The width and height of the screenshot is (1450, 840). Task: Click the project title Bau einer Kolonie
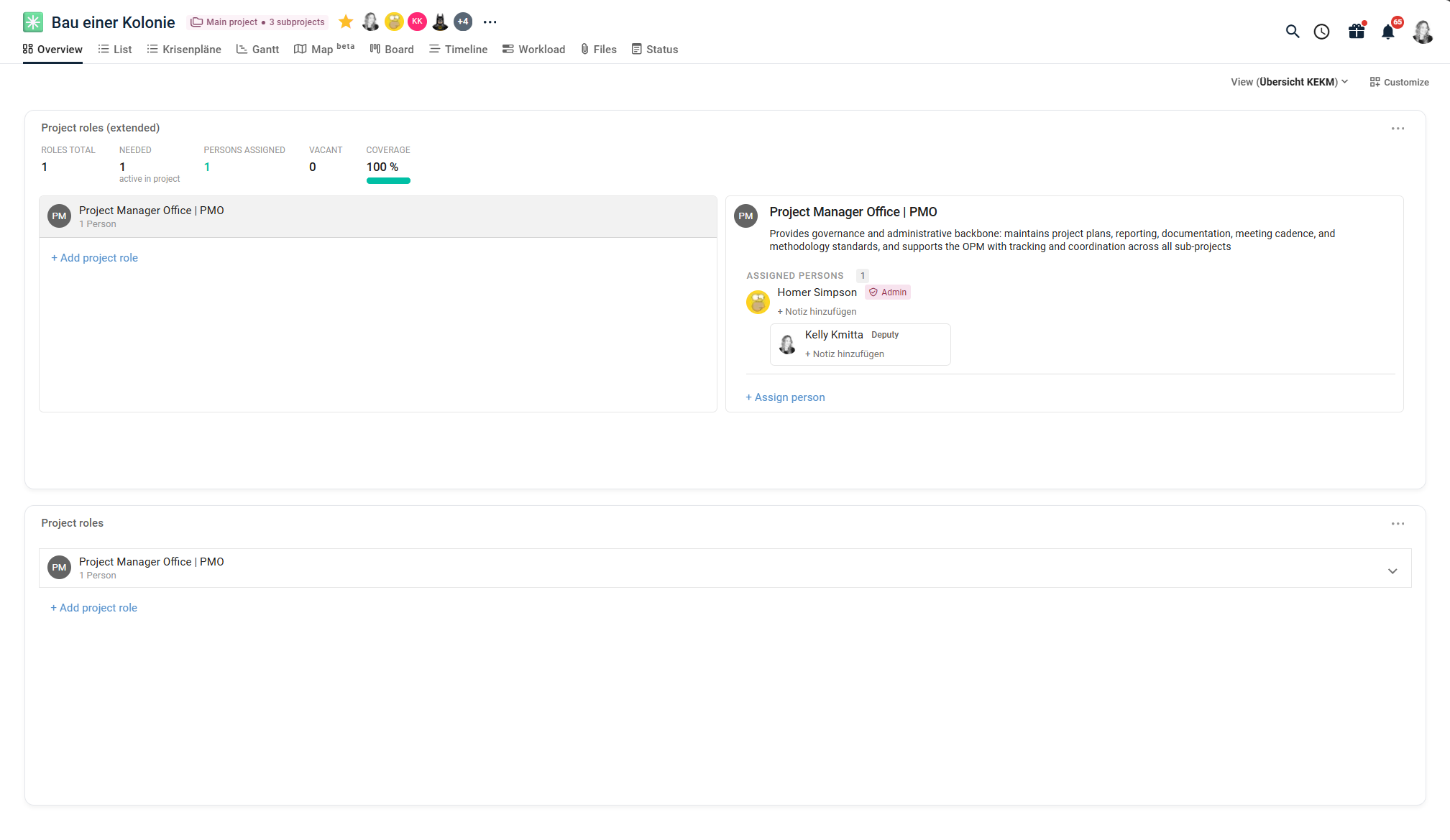(114, 22)
